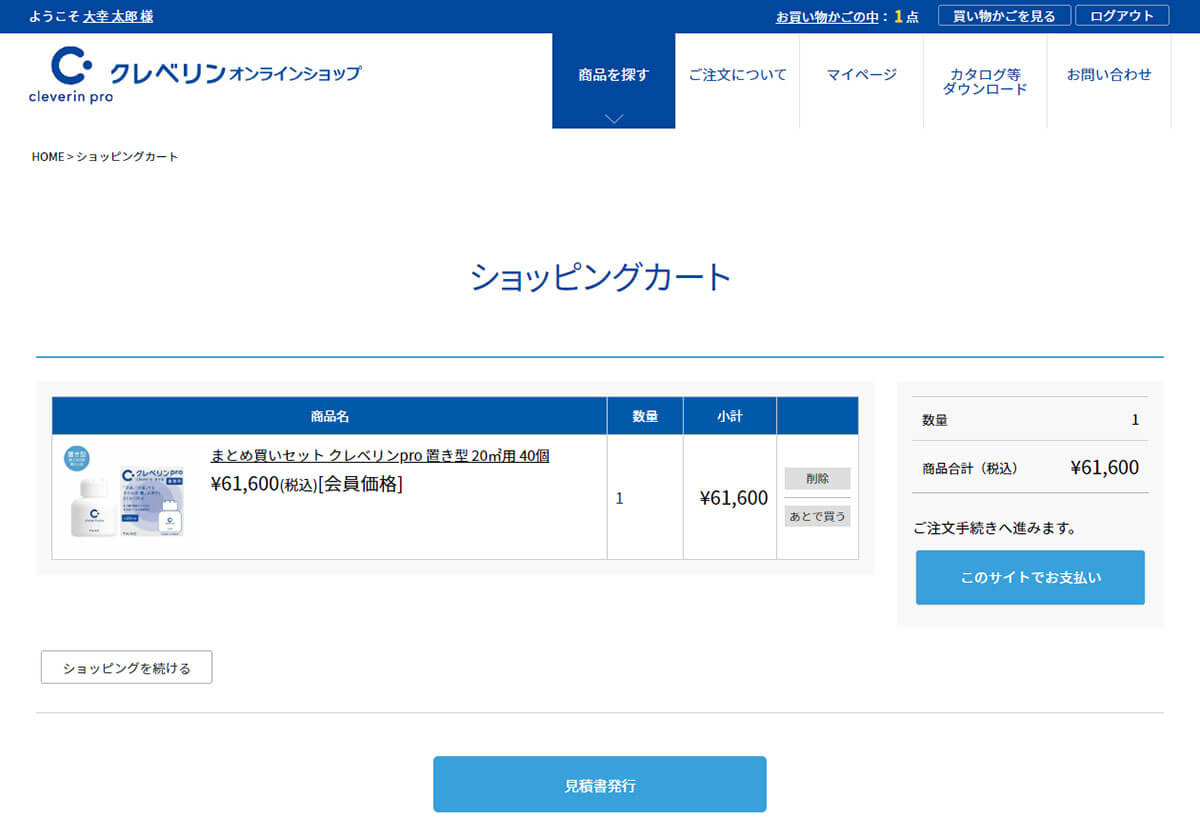Click ショッピングを続ける button
Viewport: 1200px width, 838px height.
(126, 667)
